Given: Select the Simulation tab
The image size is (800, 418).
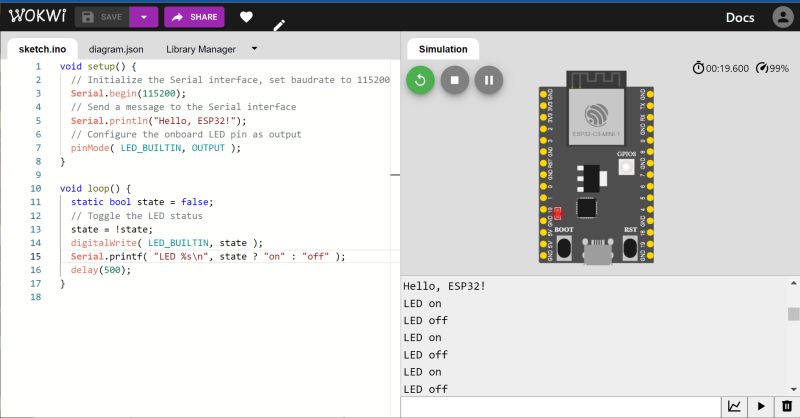Looking at the screenshot, I should point(443,49).
